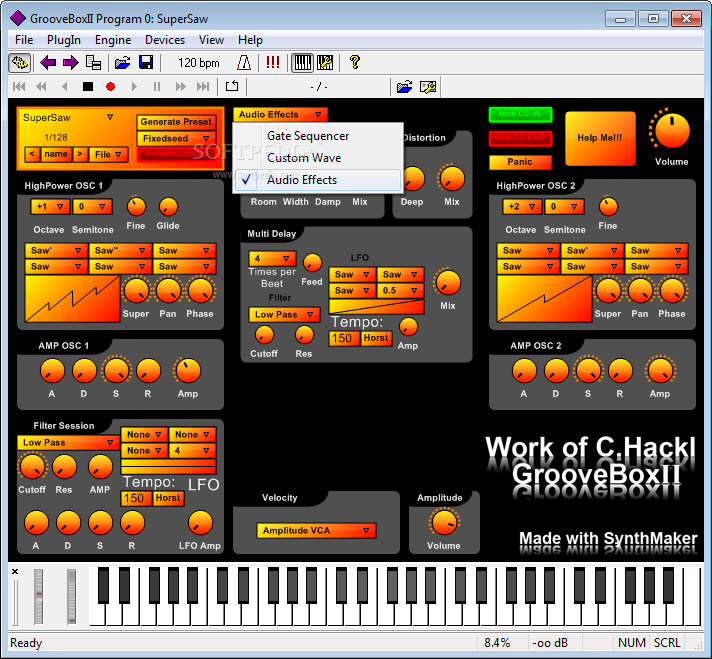Click the master Volume knob top right

(671, 130)
